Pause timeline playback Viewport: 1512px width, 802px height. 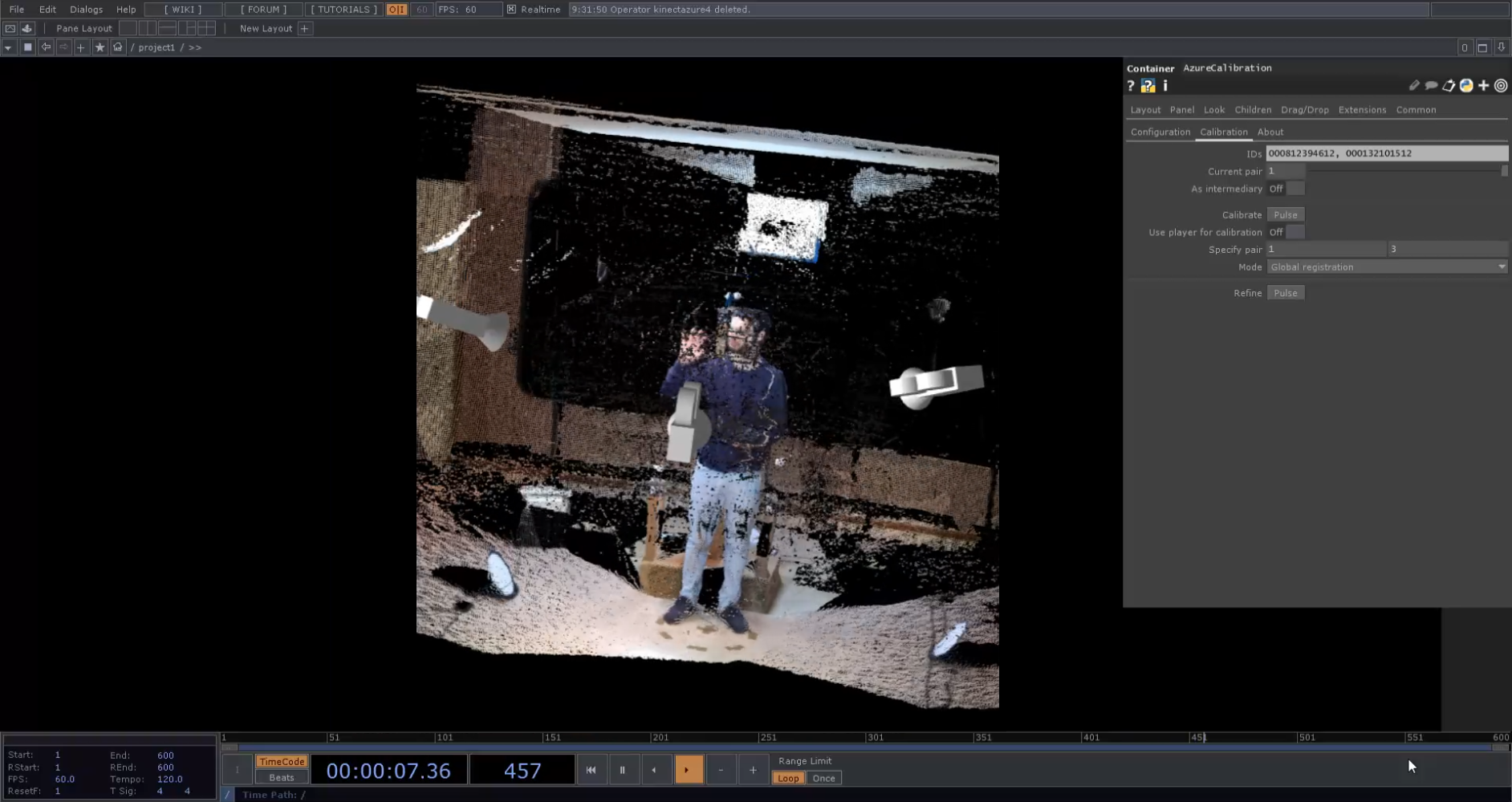coord(622,770)
